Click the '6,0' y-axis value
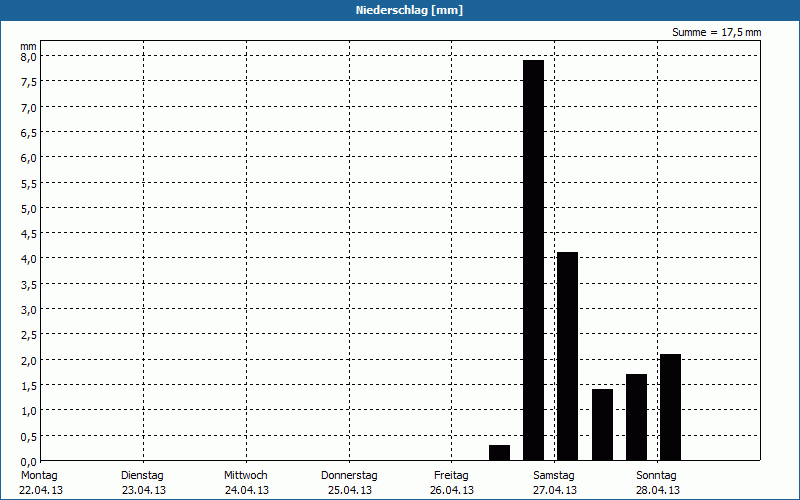 click(x=29, y=158)
